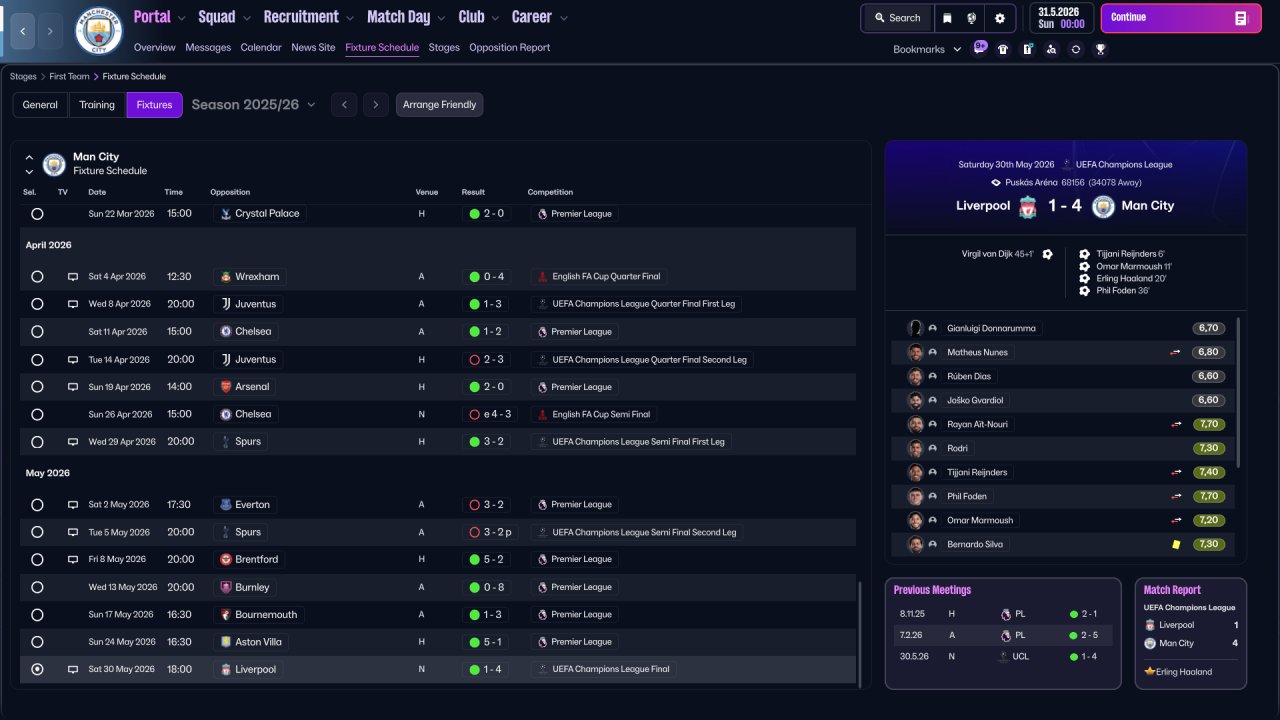
Task: Click the Manchester City club crest
Action: [x=99, y=31]
